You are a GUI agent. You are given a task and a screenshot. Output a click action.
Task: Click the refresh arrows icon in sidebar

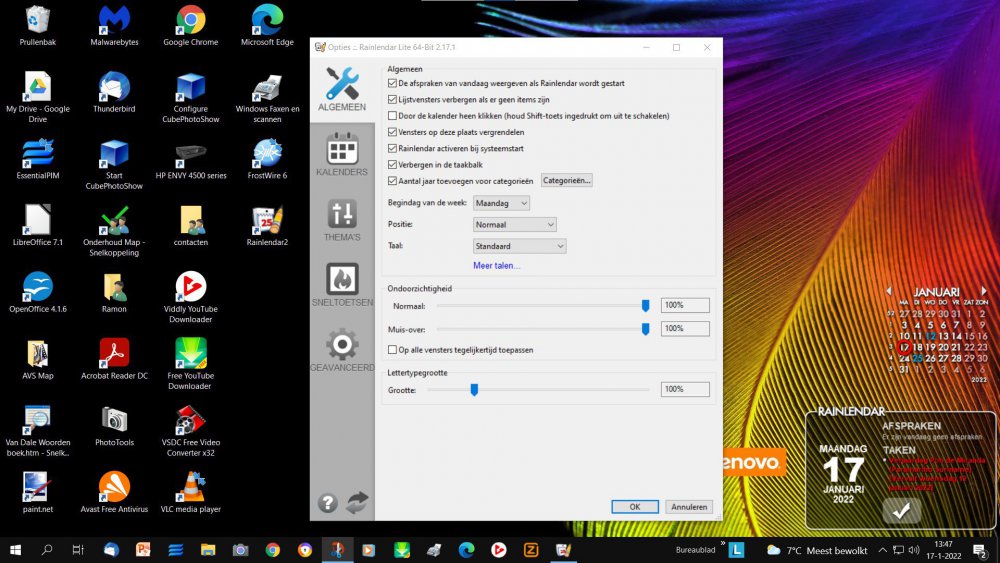coord(357,503)
